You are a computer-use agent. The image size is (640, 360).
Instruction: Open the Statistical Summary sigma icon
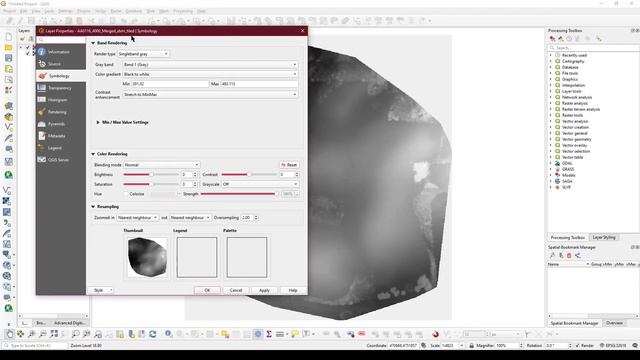tap(269, 334)
